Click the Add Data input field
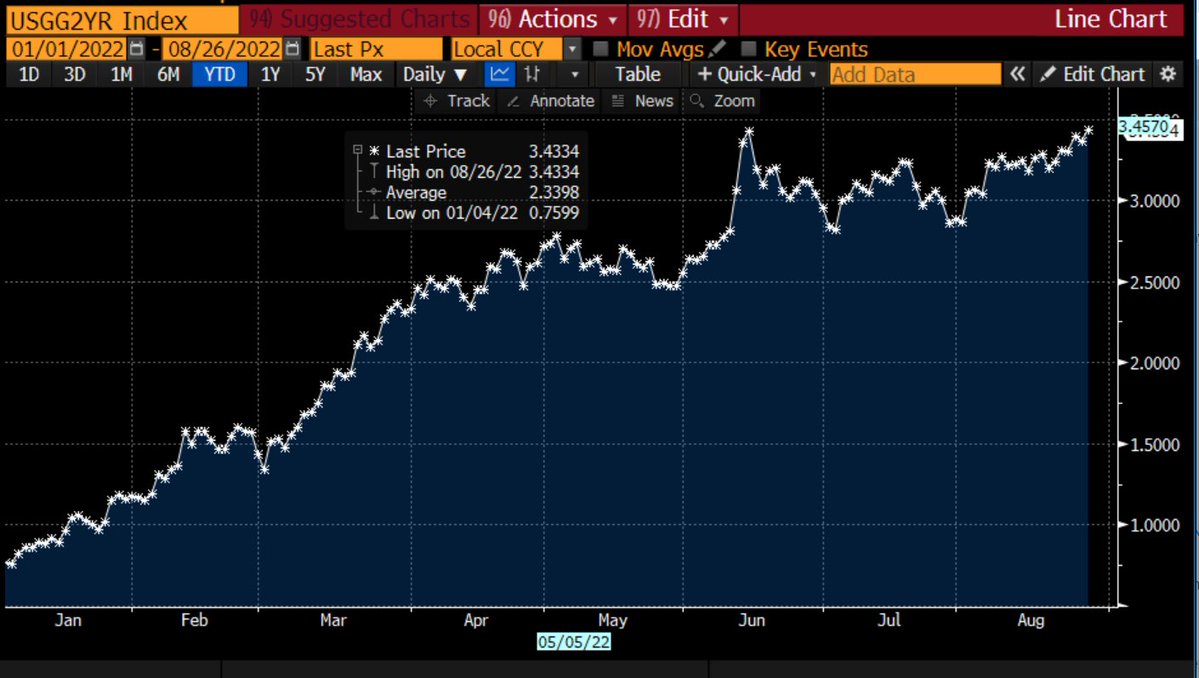Image resolution: width=1199 pixels, height=678 pixels. 914,74
